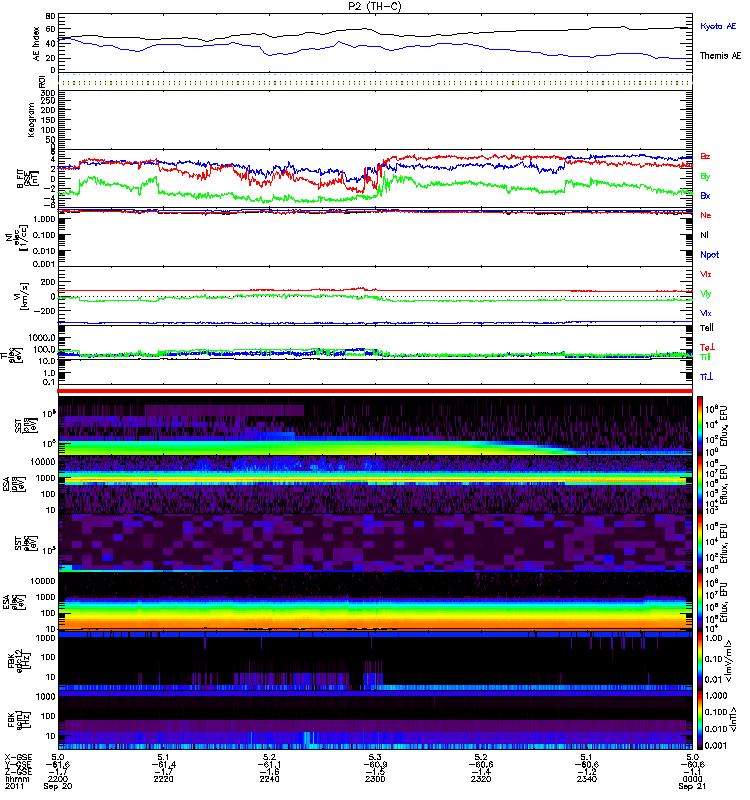Click the red bar above the SST ions spectrogram
This screenshot has width=750, height=800.
pyautogui.click(x=375, y=391)
